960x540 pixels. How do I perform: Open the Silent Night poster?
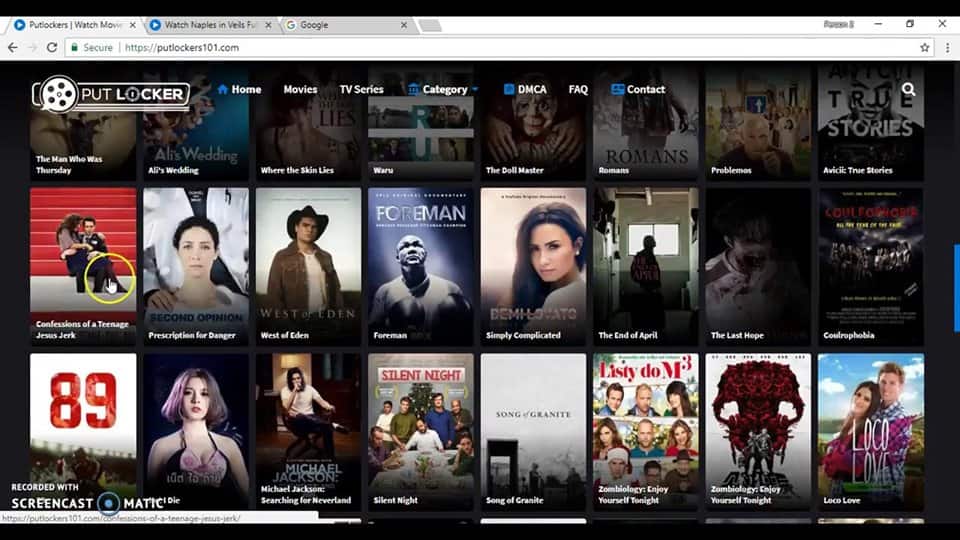click(x=421, y=432)
